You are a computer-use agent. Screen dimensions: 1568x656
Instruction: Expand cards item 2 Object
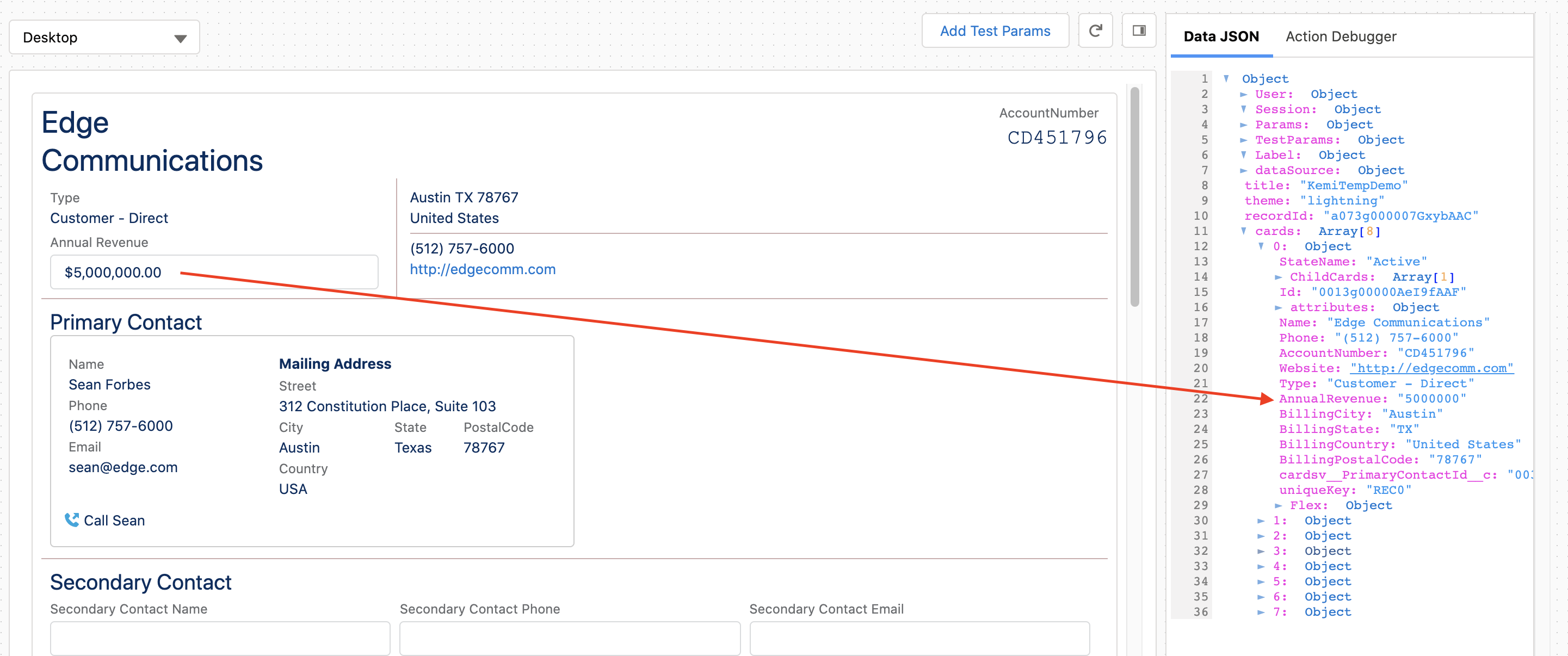(1261, 536)
